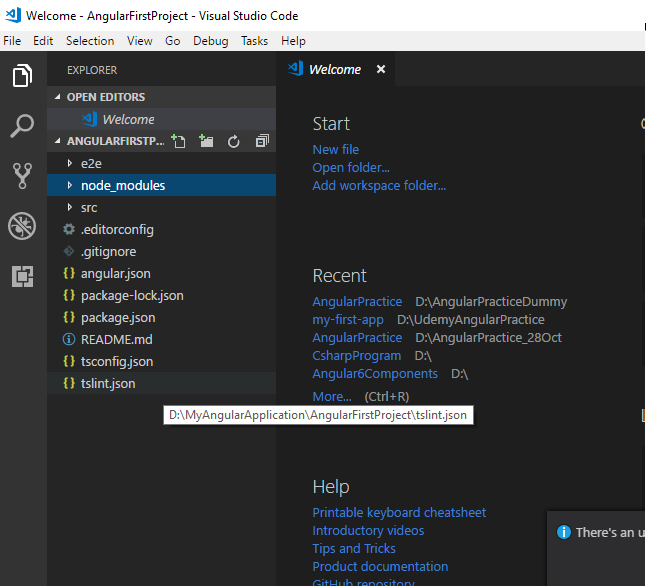
Task: Collapse the ANGULARFIRSTP... project section
Action: [x=58, y=141]
